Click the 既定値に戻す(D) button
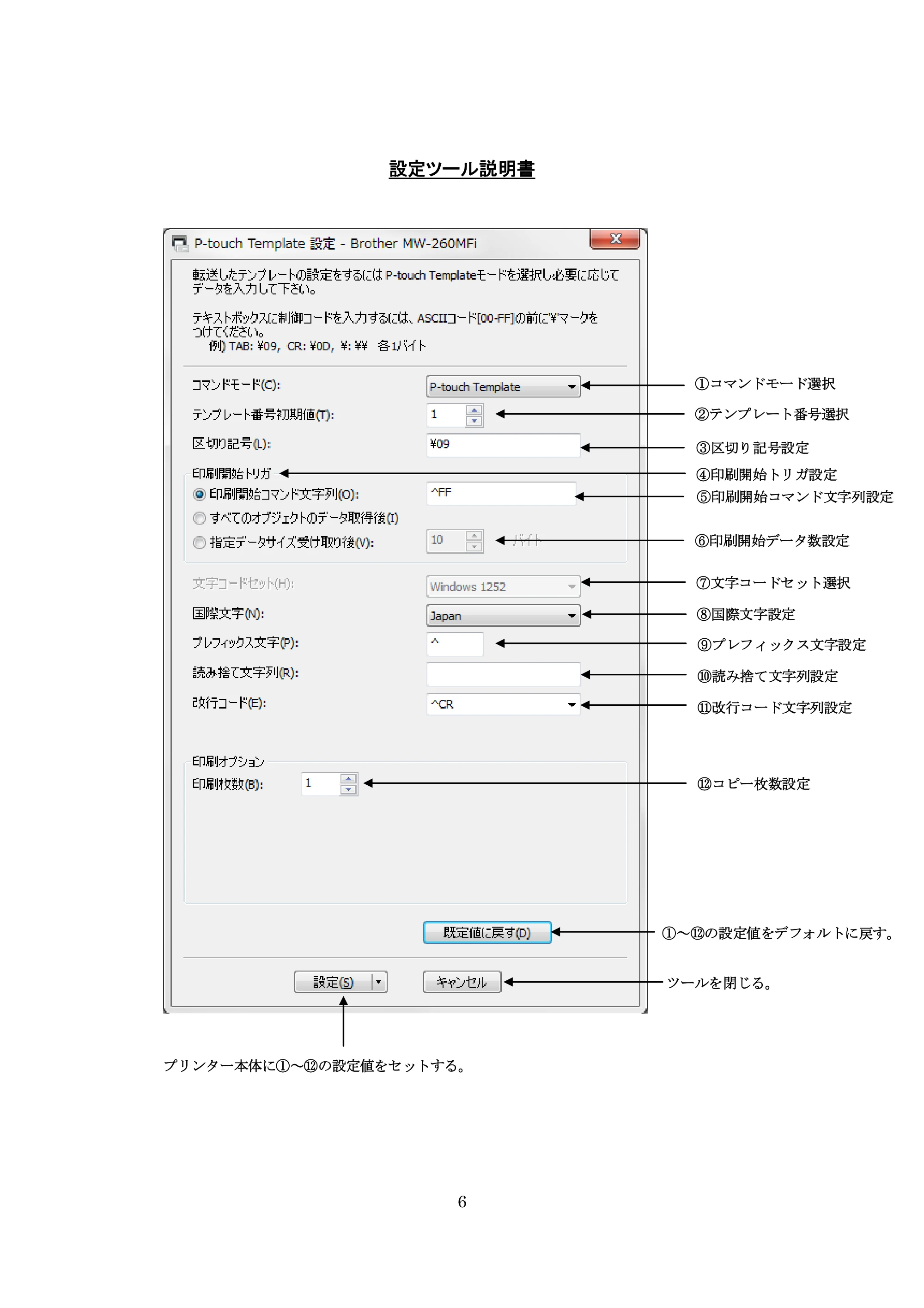This screenshot has height=1308, width=924. [x=487, y=933]
